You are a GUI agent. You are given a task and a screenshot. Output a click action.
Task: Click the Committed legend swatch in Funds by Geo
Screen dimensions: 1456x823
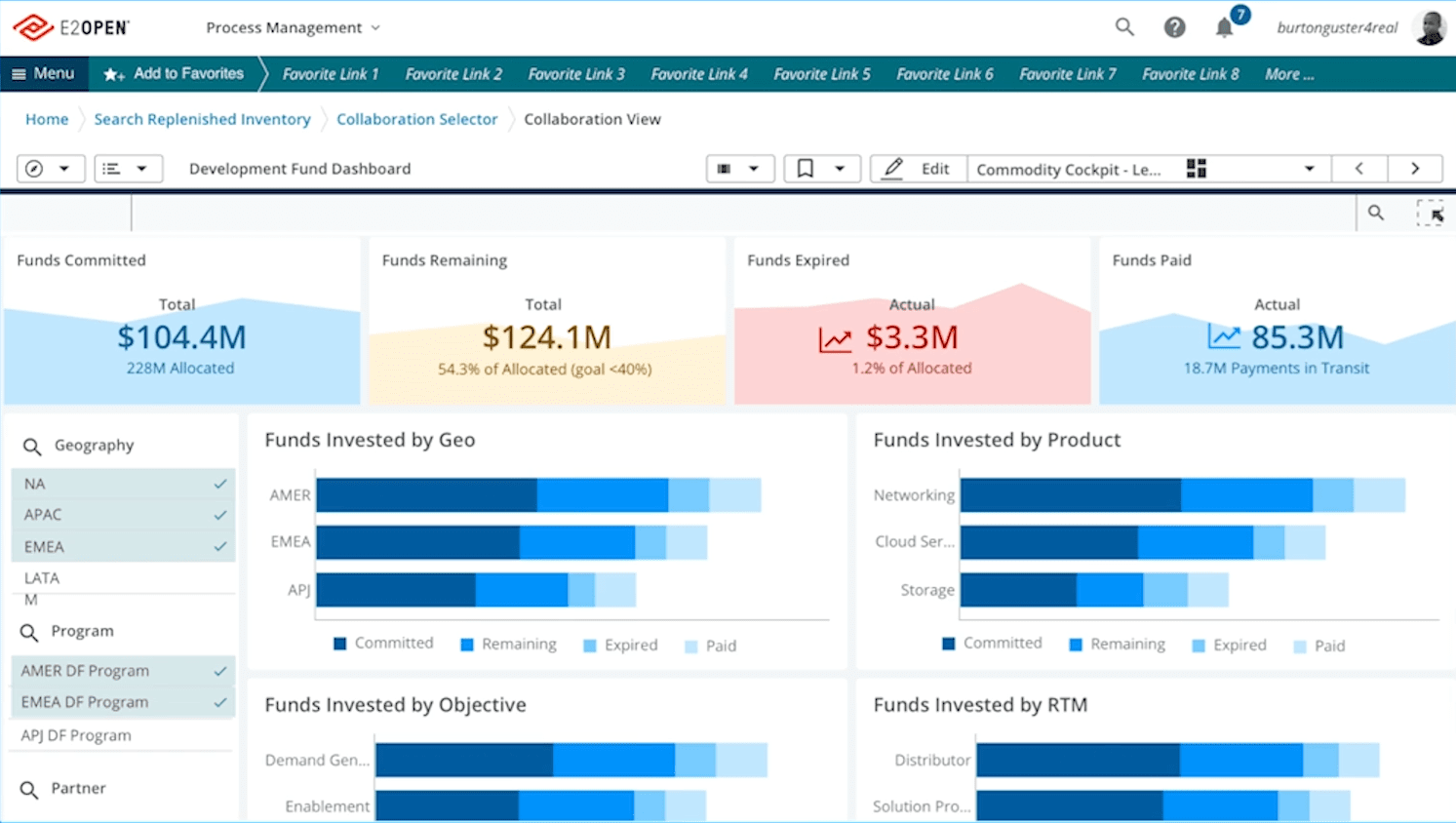[340, 644]
